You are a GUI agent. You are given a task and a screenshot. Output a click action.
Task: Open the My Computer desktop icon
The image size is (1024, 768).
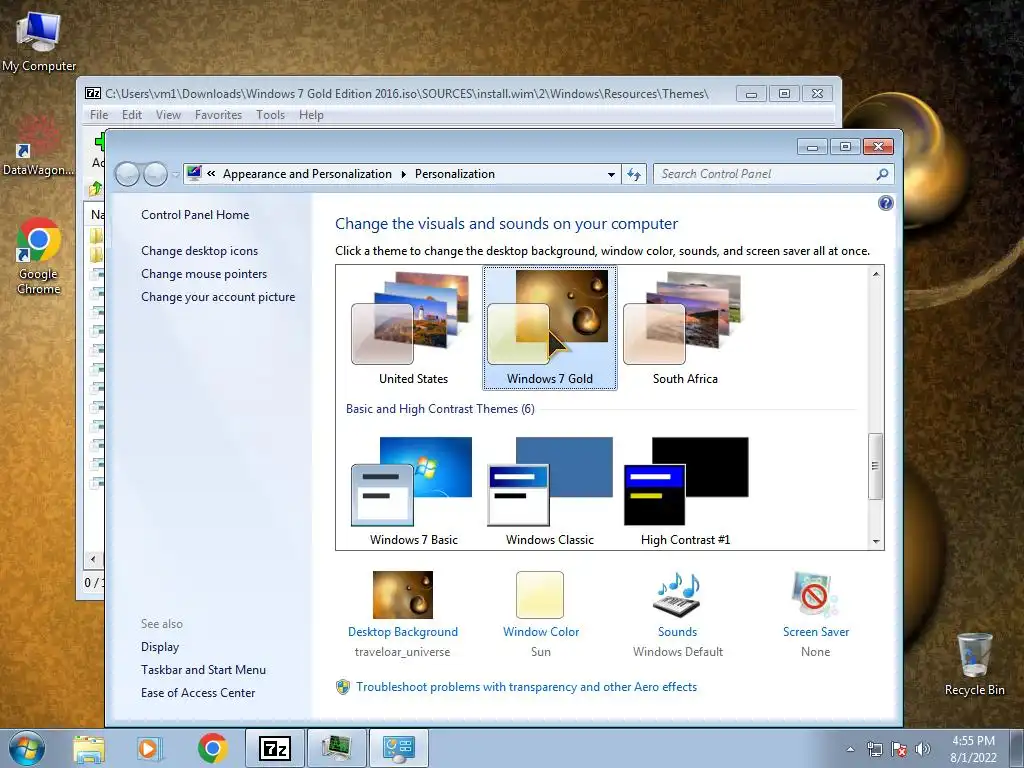pos(39,40)
